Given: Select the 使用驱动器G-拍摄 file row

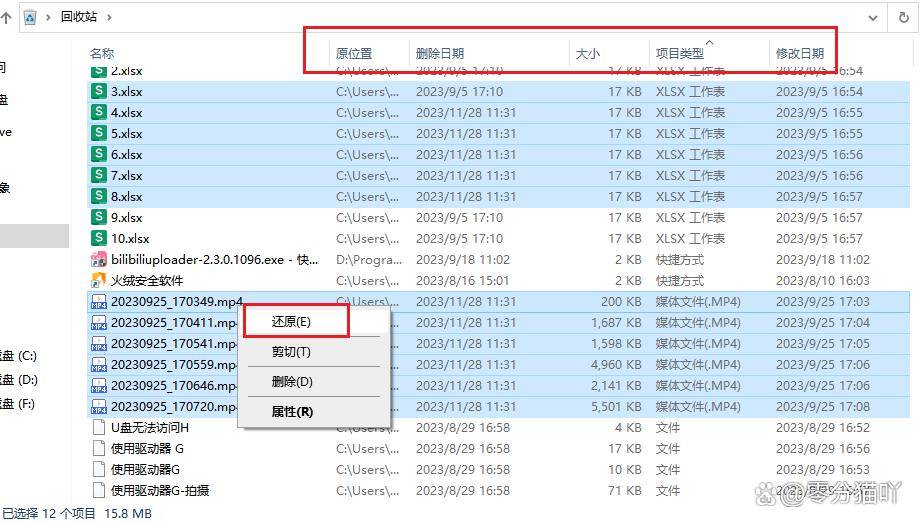Looking at the screenshot, I should [x=160, y=490].
